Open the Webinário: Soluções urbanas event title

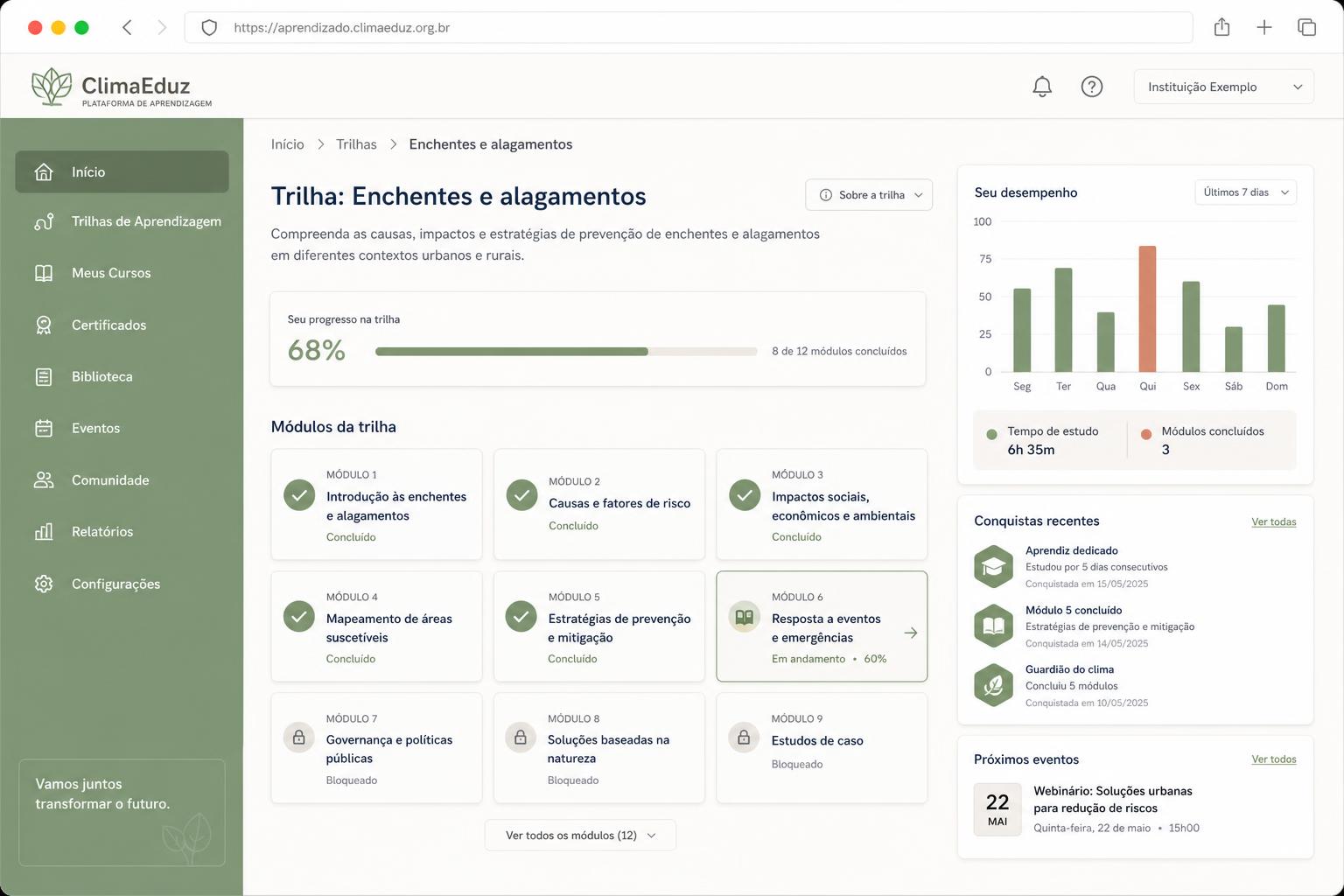1113,800
